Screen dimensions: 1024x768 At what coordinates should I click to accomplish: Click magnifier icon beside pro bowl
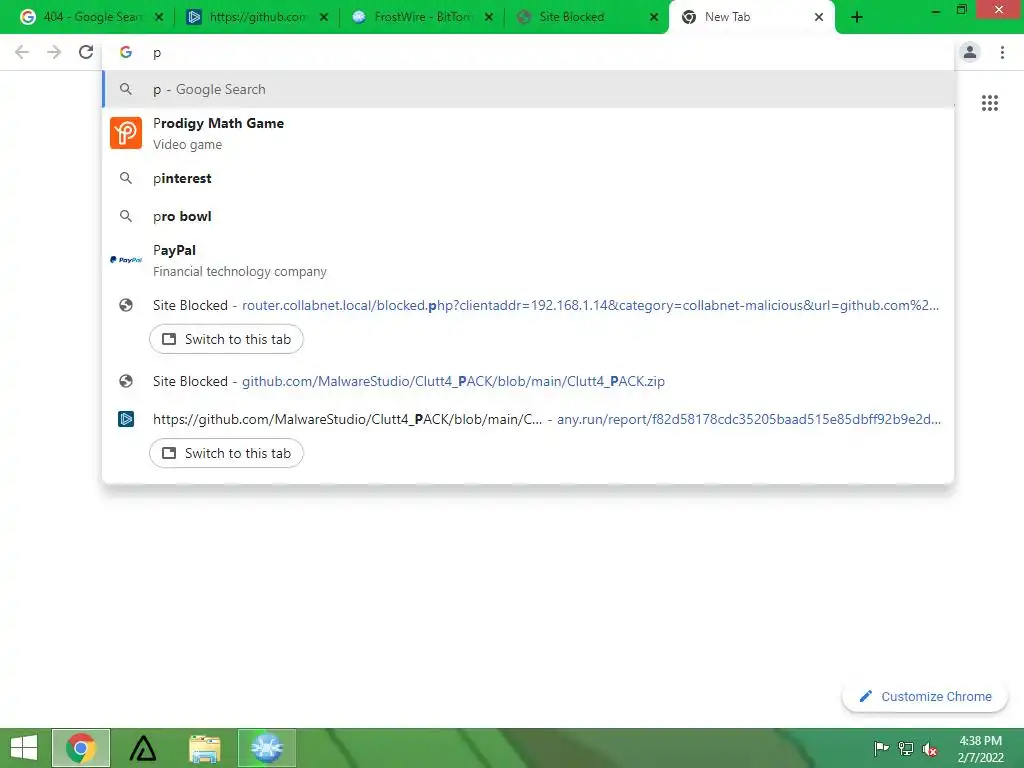[126, 216]
